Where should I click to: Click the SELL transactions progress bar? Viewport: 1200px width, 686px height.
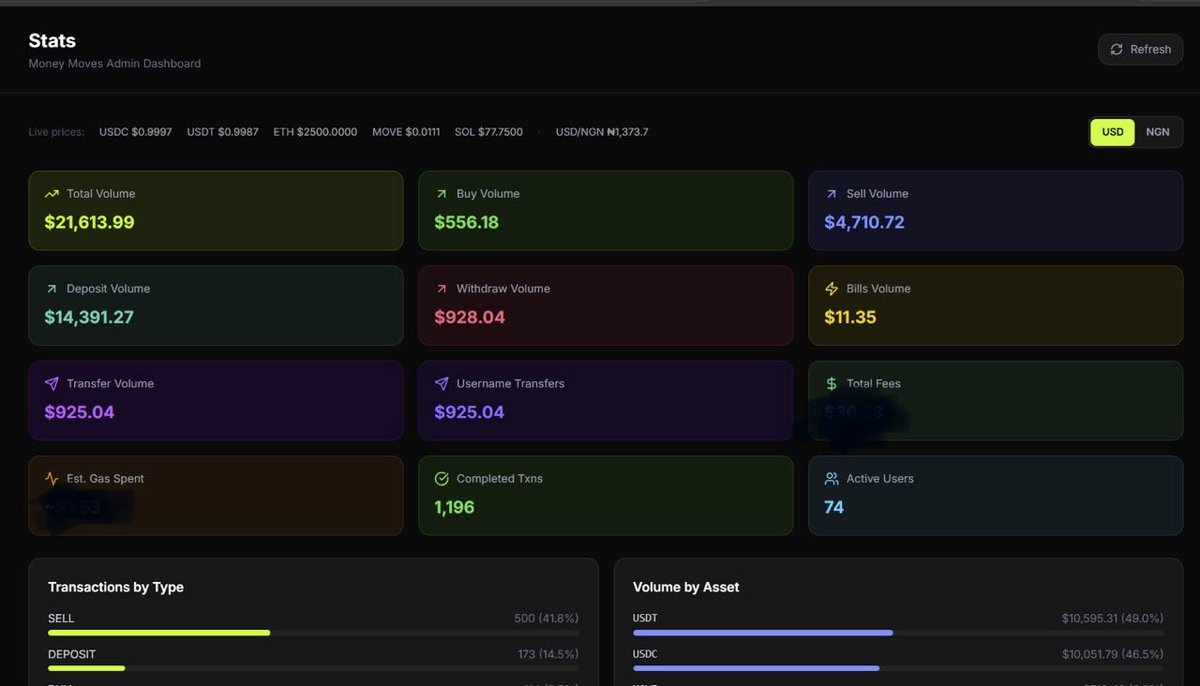(313, 633)
